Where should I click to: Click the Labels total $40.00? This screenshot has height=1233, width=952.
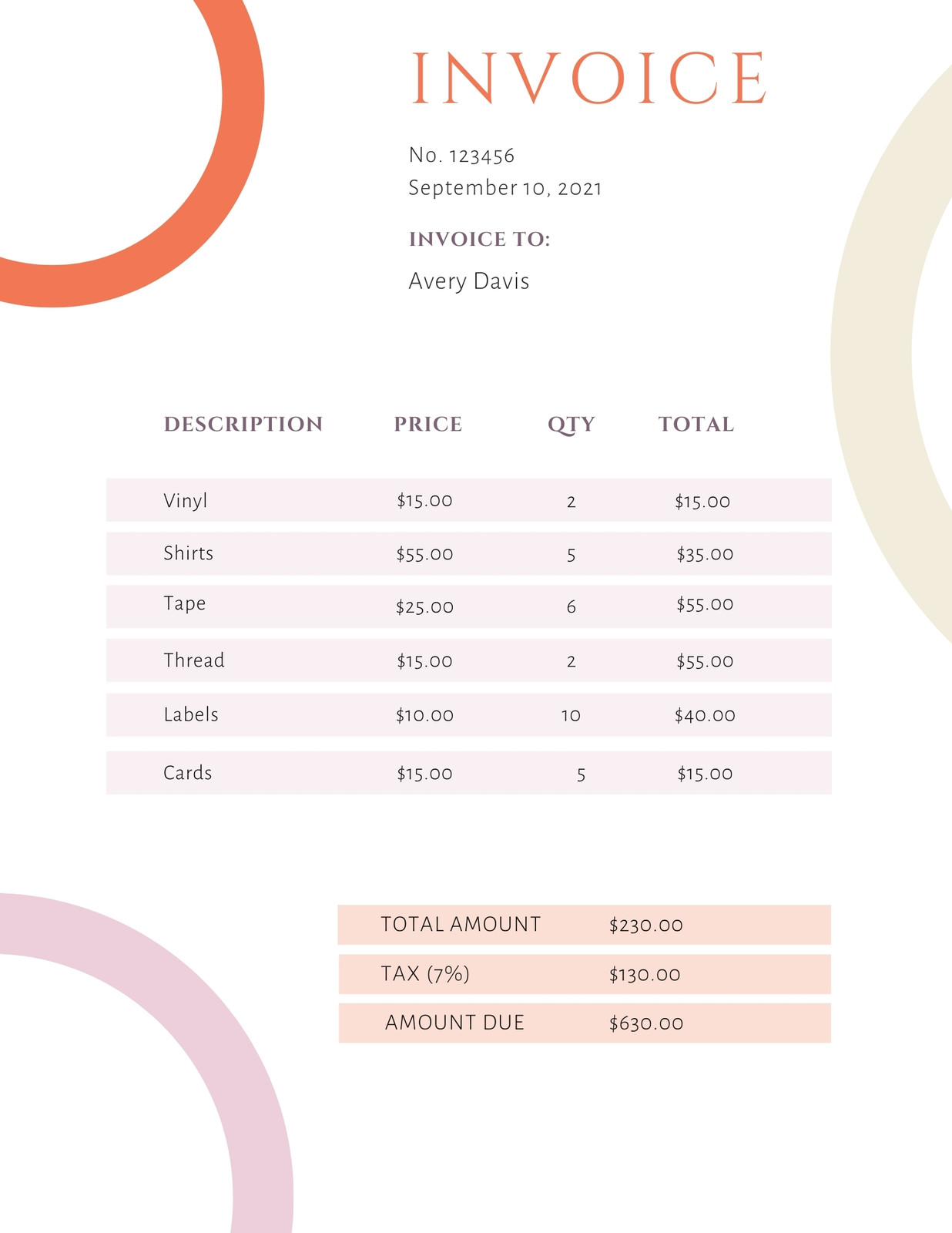pyautogui.click(x=705, y=715)
